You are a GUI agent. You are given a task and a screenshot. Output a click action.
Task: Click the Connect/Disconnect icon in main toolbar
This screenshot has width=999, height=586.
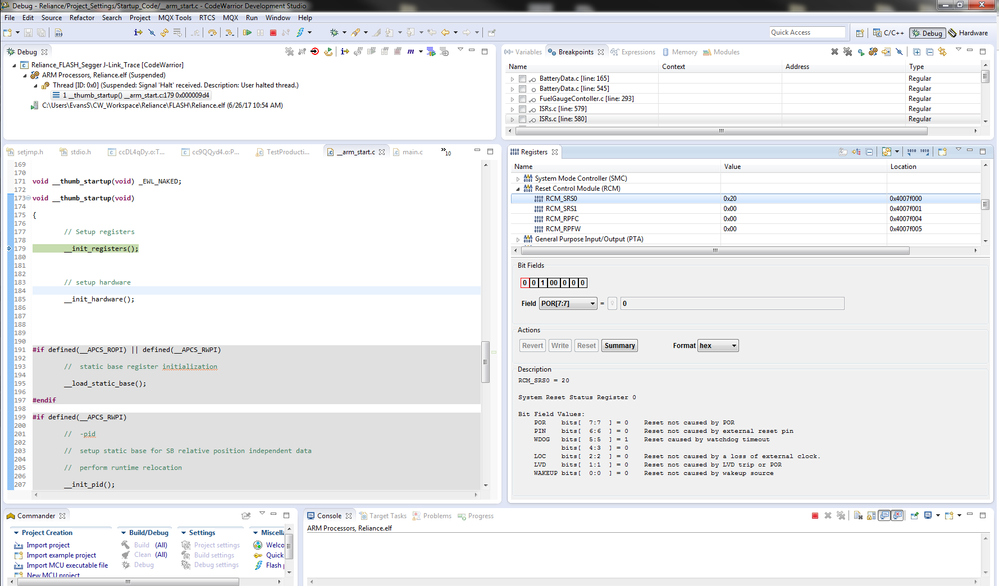click(x=285, y=32)
